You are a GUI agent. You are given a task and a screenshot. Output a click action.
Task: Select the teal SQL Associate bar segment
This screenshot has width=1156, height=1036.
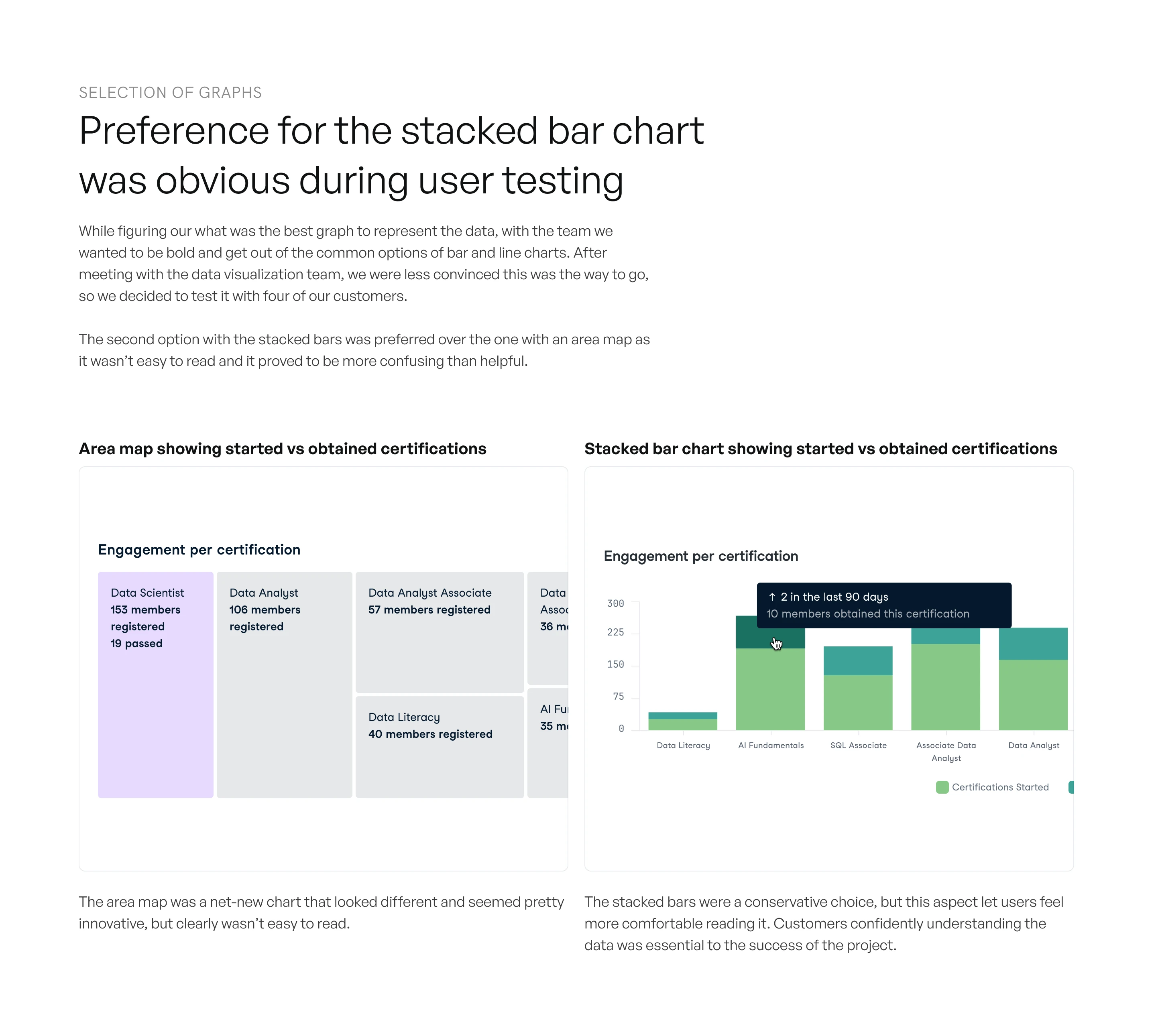[x=858, y=660]
